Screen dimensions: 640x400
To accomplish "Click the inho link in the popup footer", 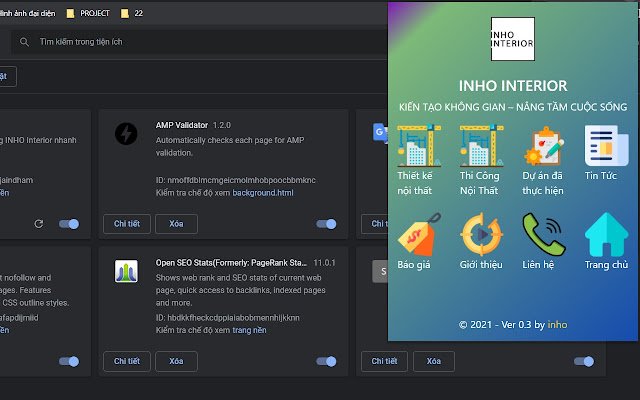I will (558, 324).
